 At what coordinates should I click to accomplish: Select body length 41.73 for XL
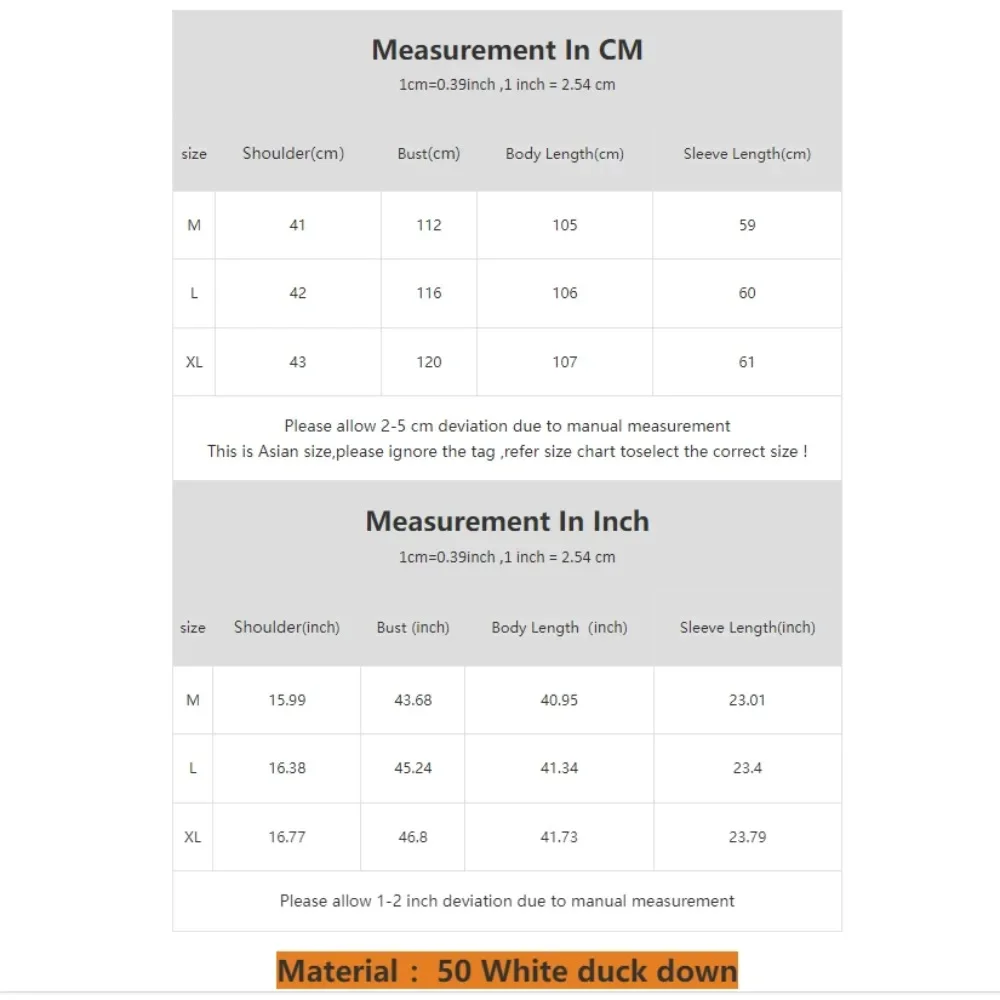click(559, 837)
